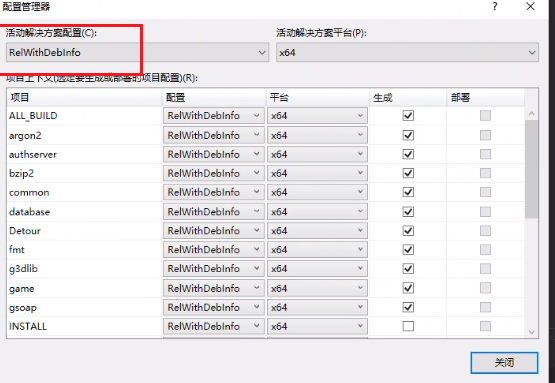555x383 pixels.
Task: Uncheck the build checkbox for argon2
Action: 408,135
